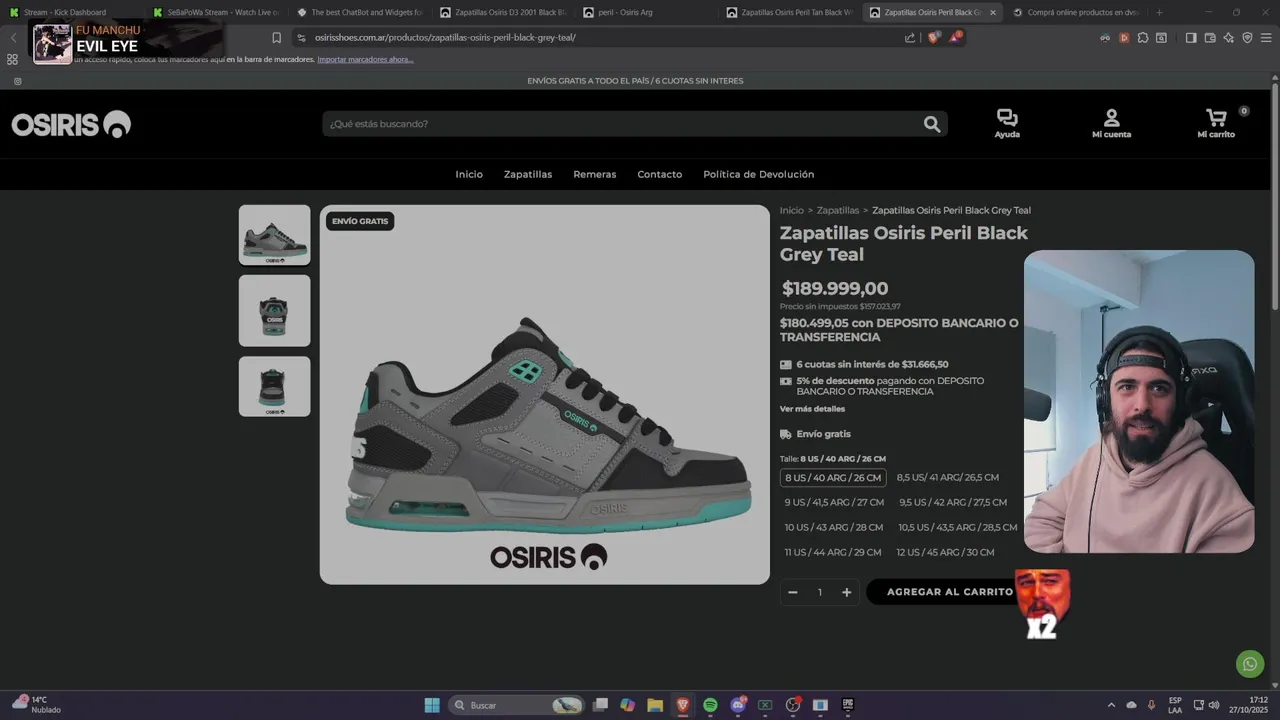The height and width of the screenshot is (720, 1280).
Task: Select the side-view shoe thumbnail
Action: coord(274,235)
